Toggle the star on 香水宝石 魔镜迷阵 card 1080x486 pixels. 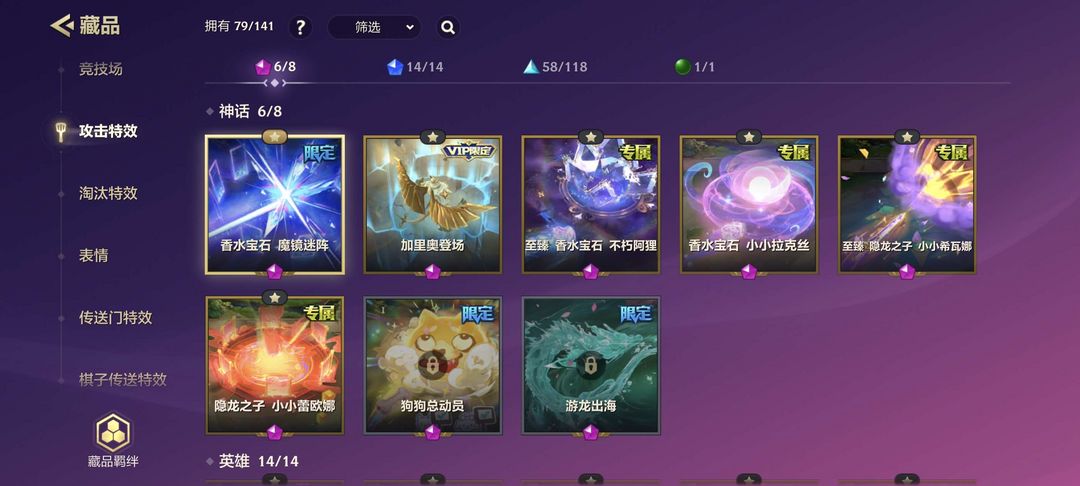275,137
